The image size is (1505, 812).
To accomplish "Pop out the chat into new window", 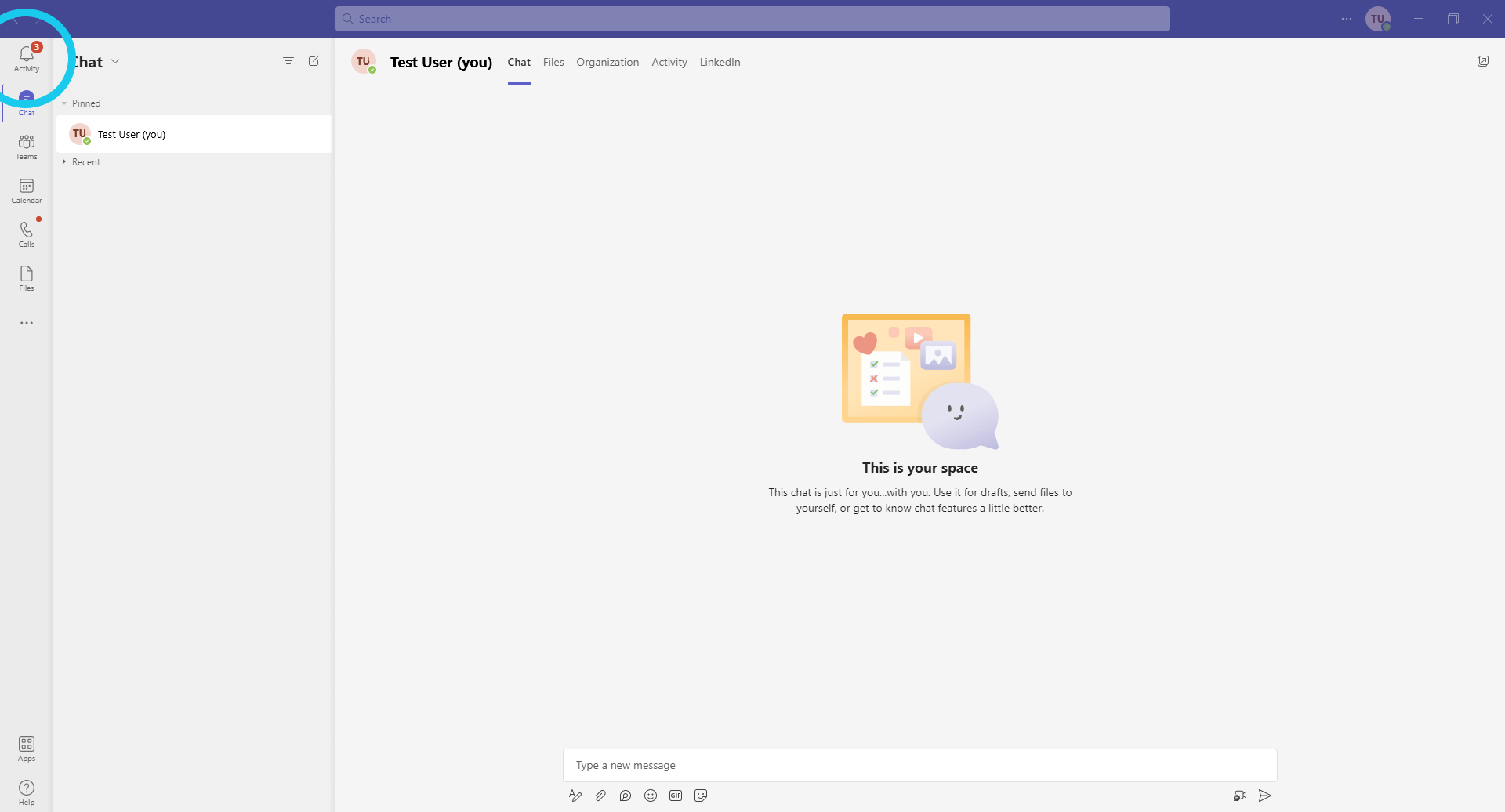I will click(x=1483, y=61).
